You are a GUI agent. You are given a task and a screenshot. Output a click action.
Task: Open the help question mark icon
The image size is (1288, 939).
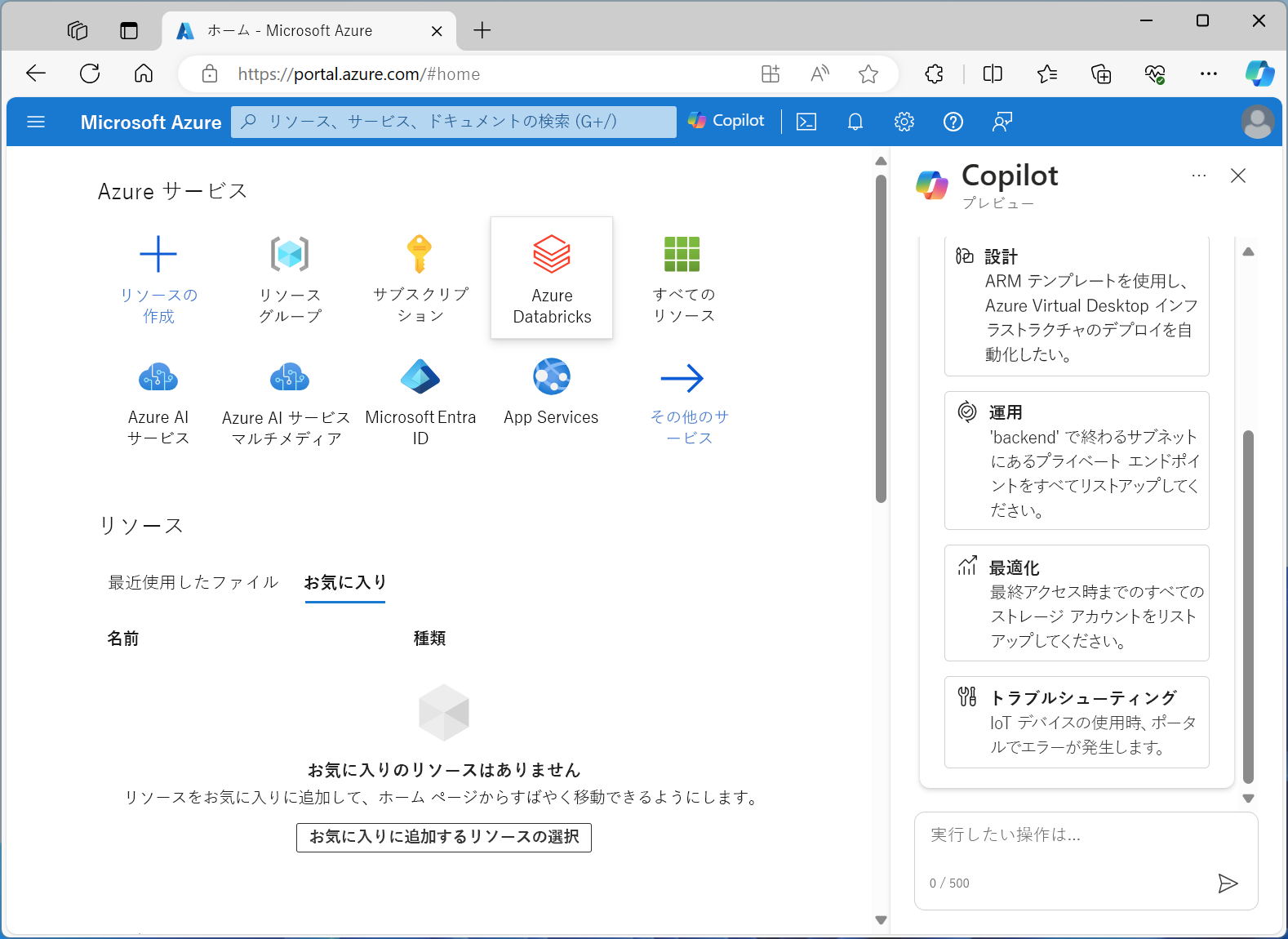[x=953, y=122]
